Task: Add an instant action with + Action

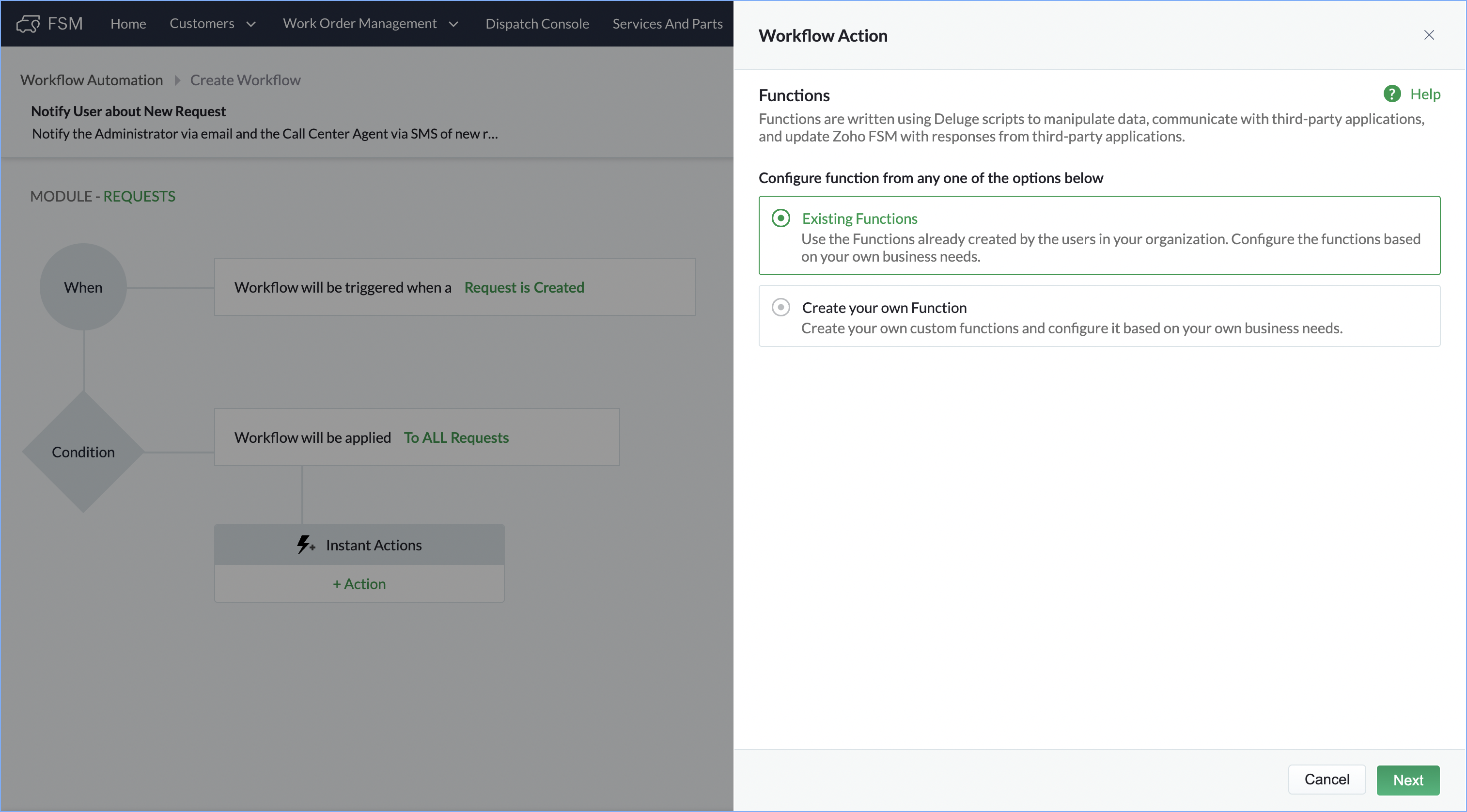Action: pyautogui.click(x=359, y=584)
